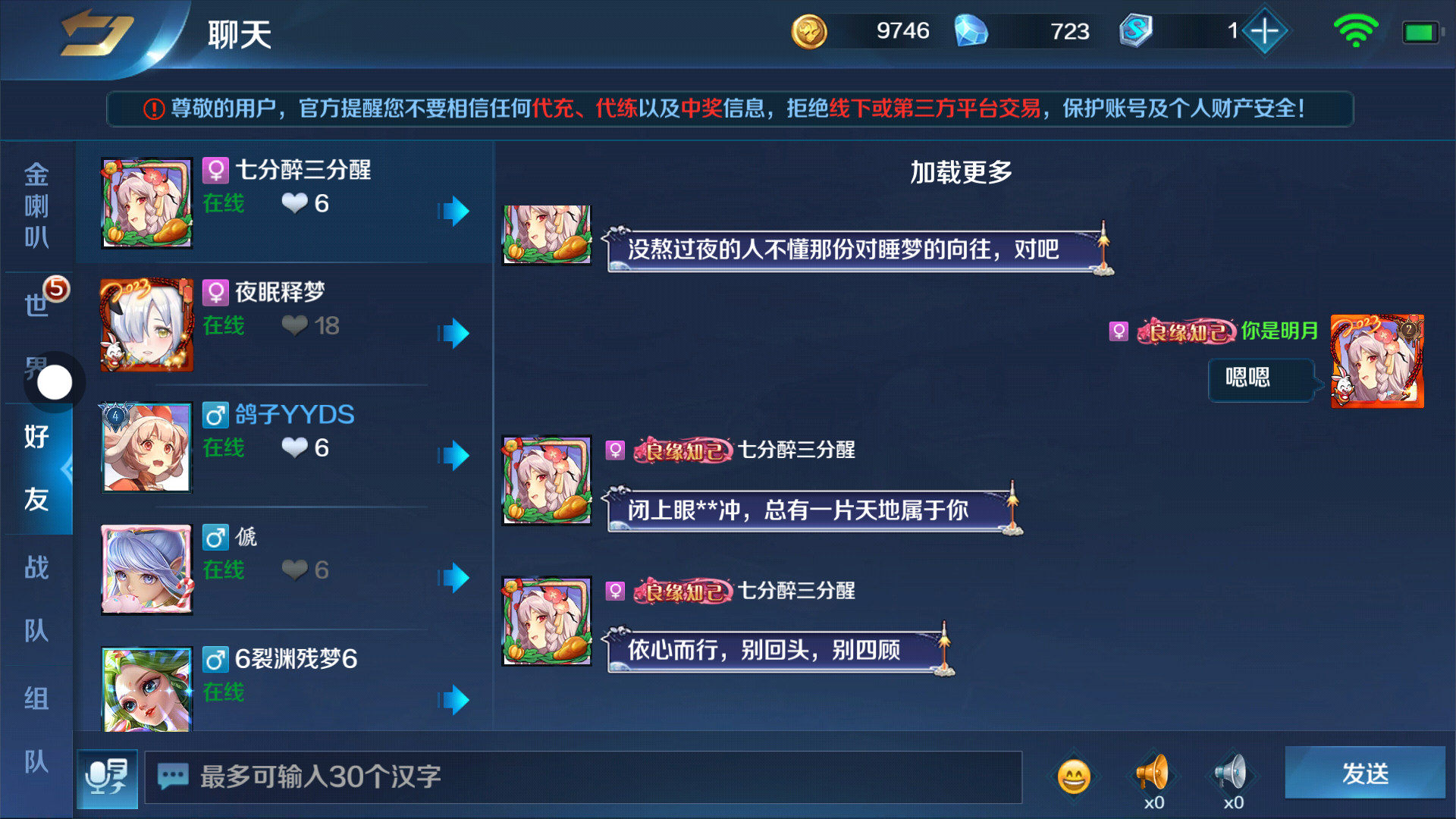Open the emoji picker smiley icon
Image resolution: width=1456 pixels, height=819 pixels.
pyautogui.click(x=1073, y=777)
